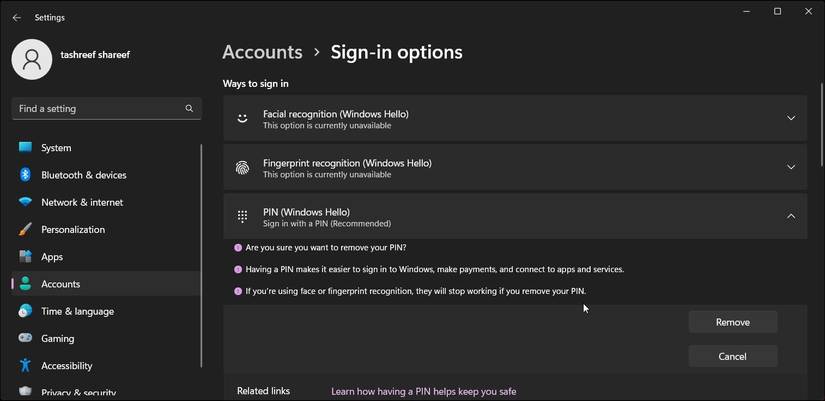Click the Accessibility figure icon
Screen dimensions: 825x401
[x=25, y=365]
